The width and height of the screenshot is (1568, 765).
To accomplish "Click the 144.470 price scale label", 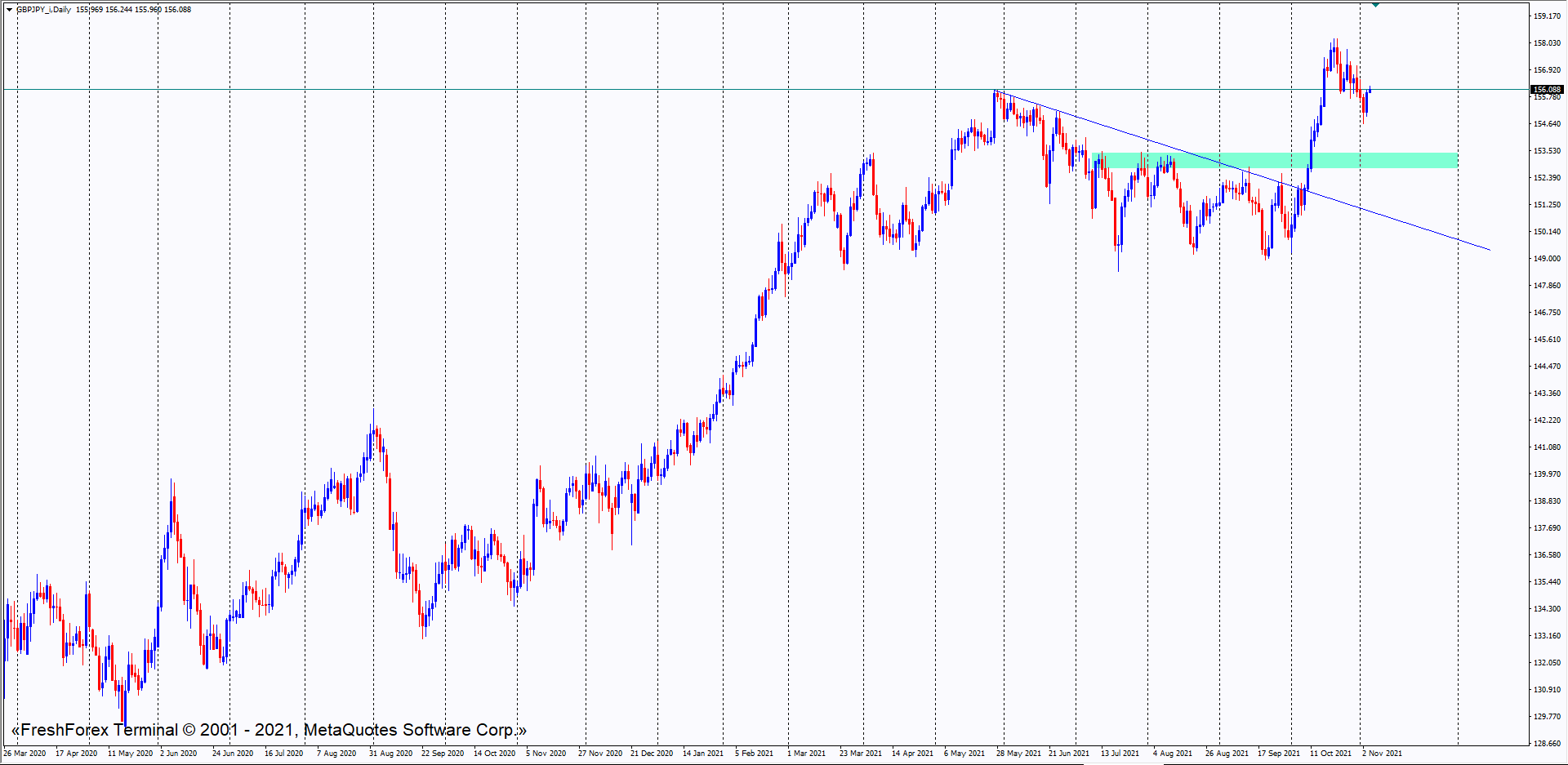I will pyautogui.click(x=1547, y=367).
